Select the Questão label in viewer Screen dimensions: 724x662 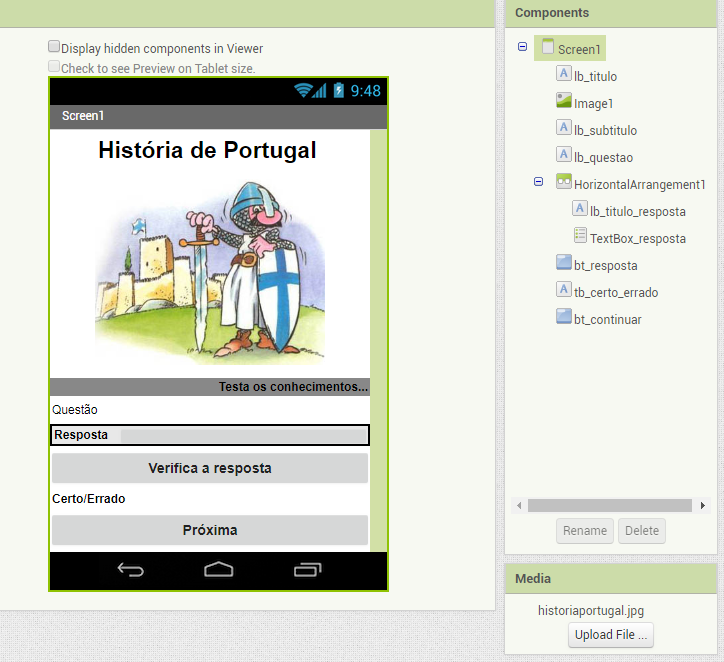75,410
